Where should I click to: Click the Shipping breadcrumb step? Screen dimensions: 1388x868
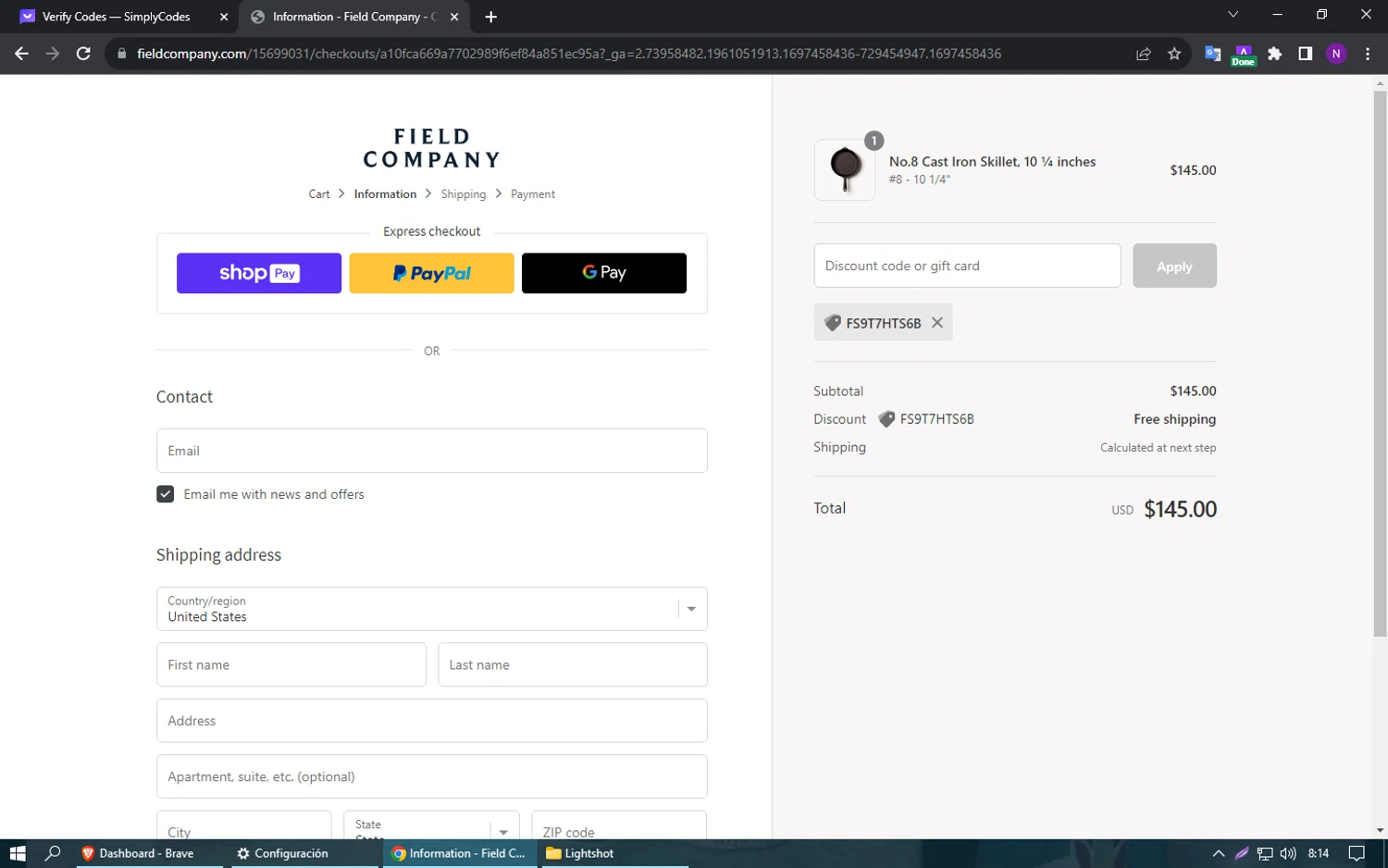[x=463, y=194]
